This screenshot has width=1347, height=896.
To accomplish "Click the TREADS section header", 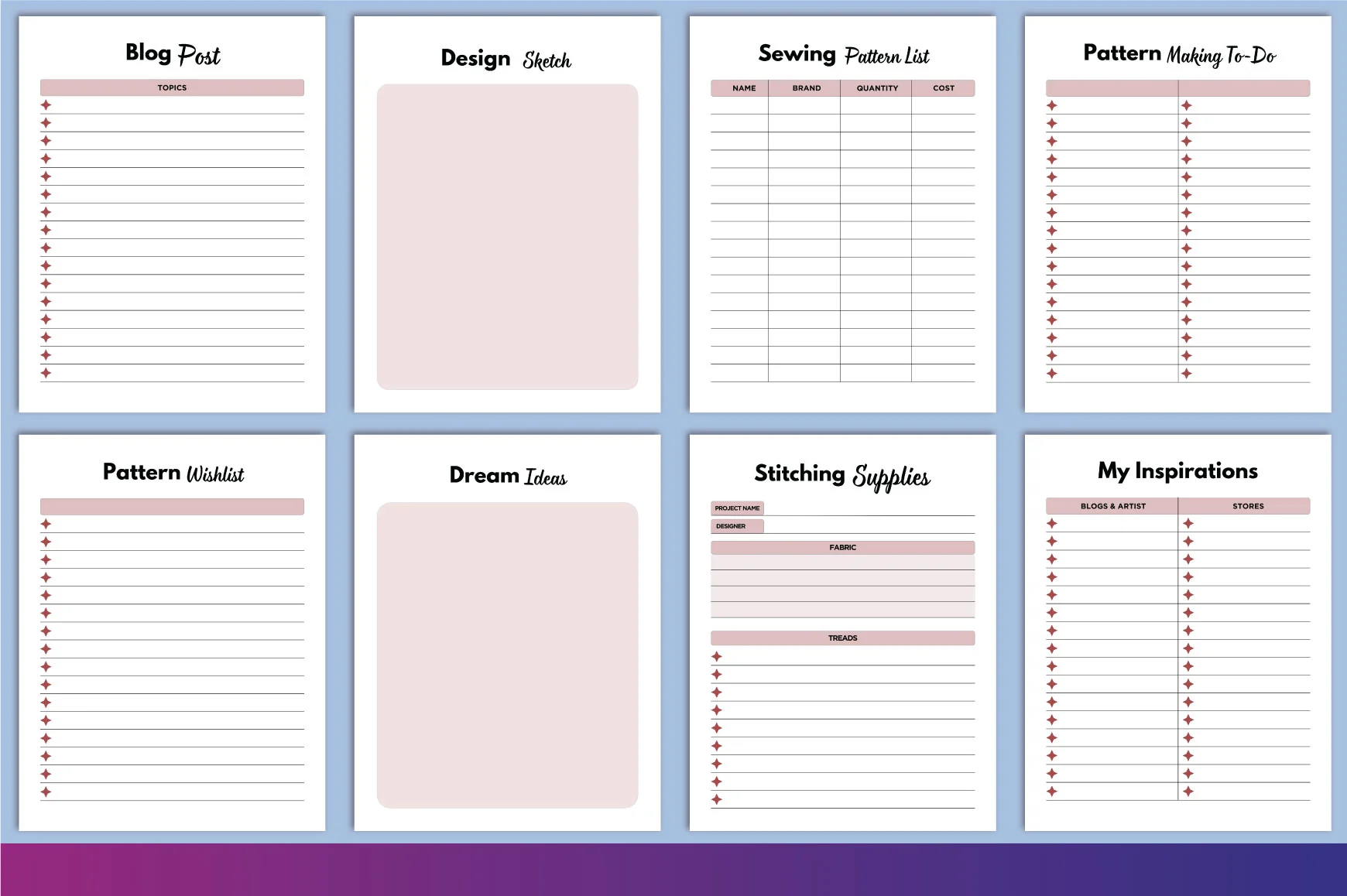I will [843, 638].
